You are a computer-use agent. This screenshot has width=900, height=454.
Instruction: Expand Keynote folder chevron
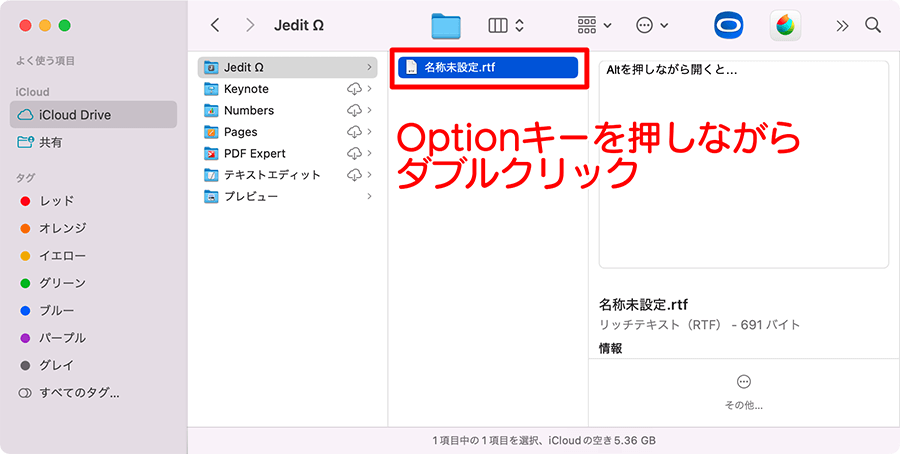369,89
